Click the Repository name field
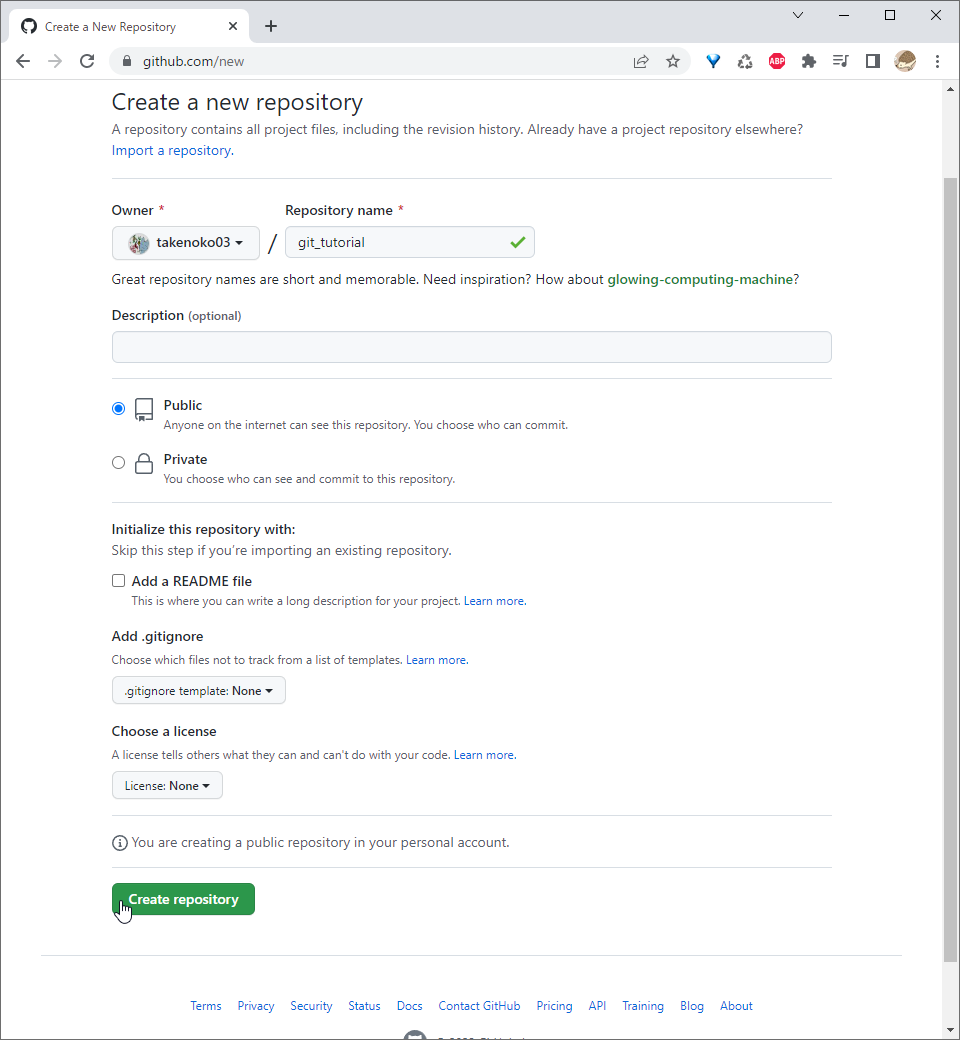 click(x=410, y=242)
